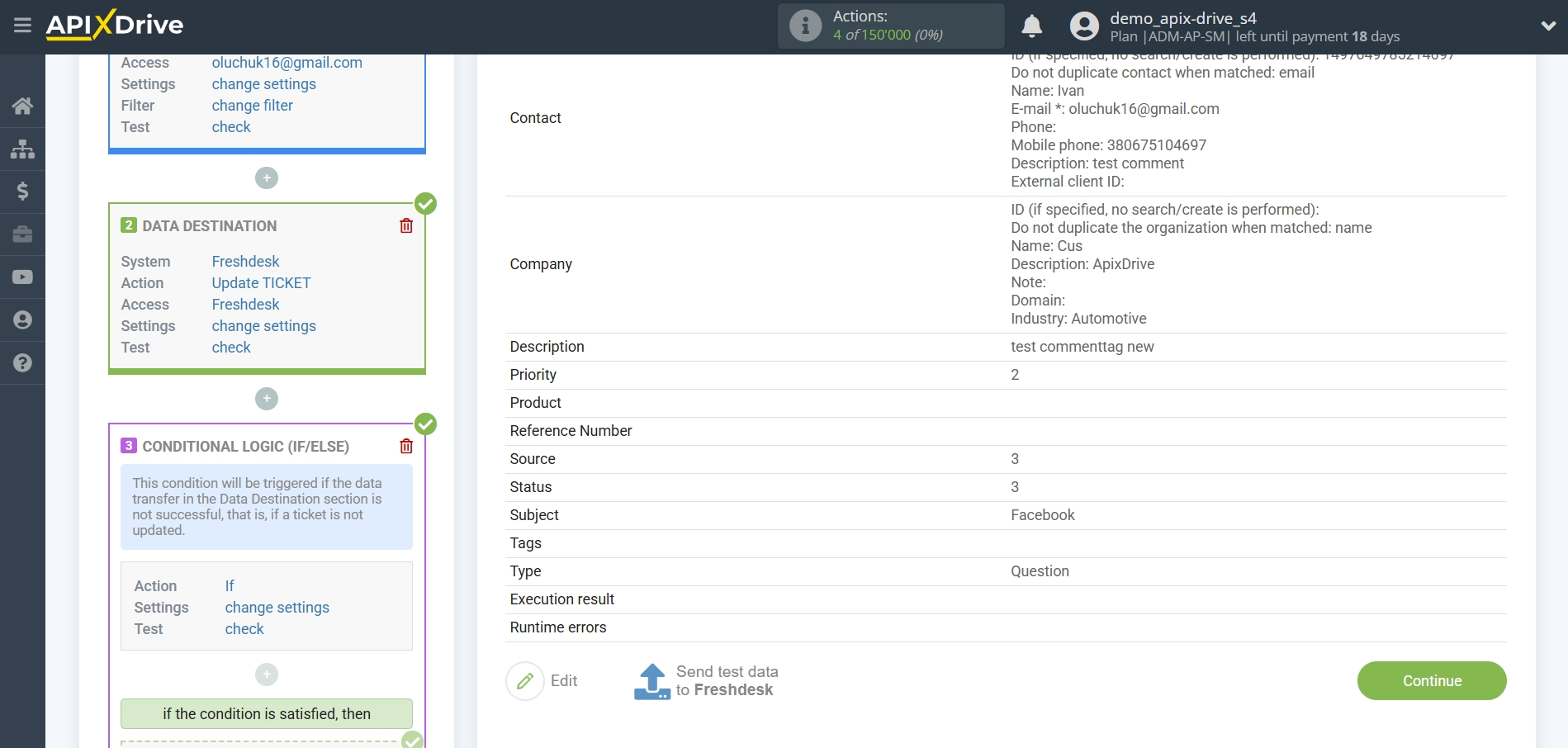Open the connections sitemap sidebar icon
Image resolution: width=1568 pixels, height=748 pixels.
[22, 149]
